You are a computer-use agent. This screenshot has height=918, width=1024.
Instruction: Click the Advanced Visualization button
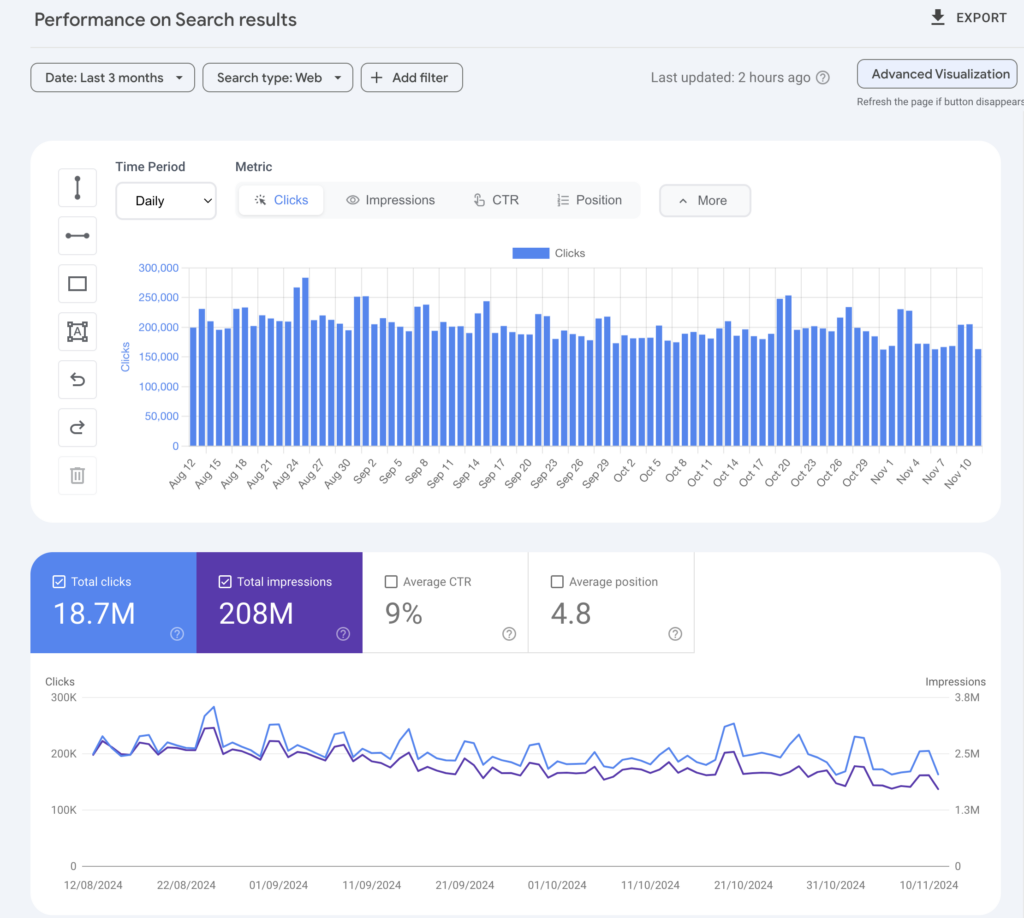pyautogui.click(x=939, y=74)
